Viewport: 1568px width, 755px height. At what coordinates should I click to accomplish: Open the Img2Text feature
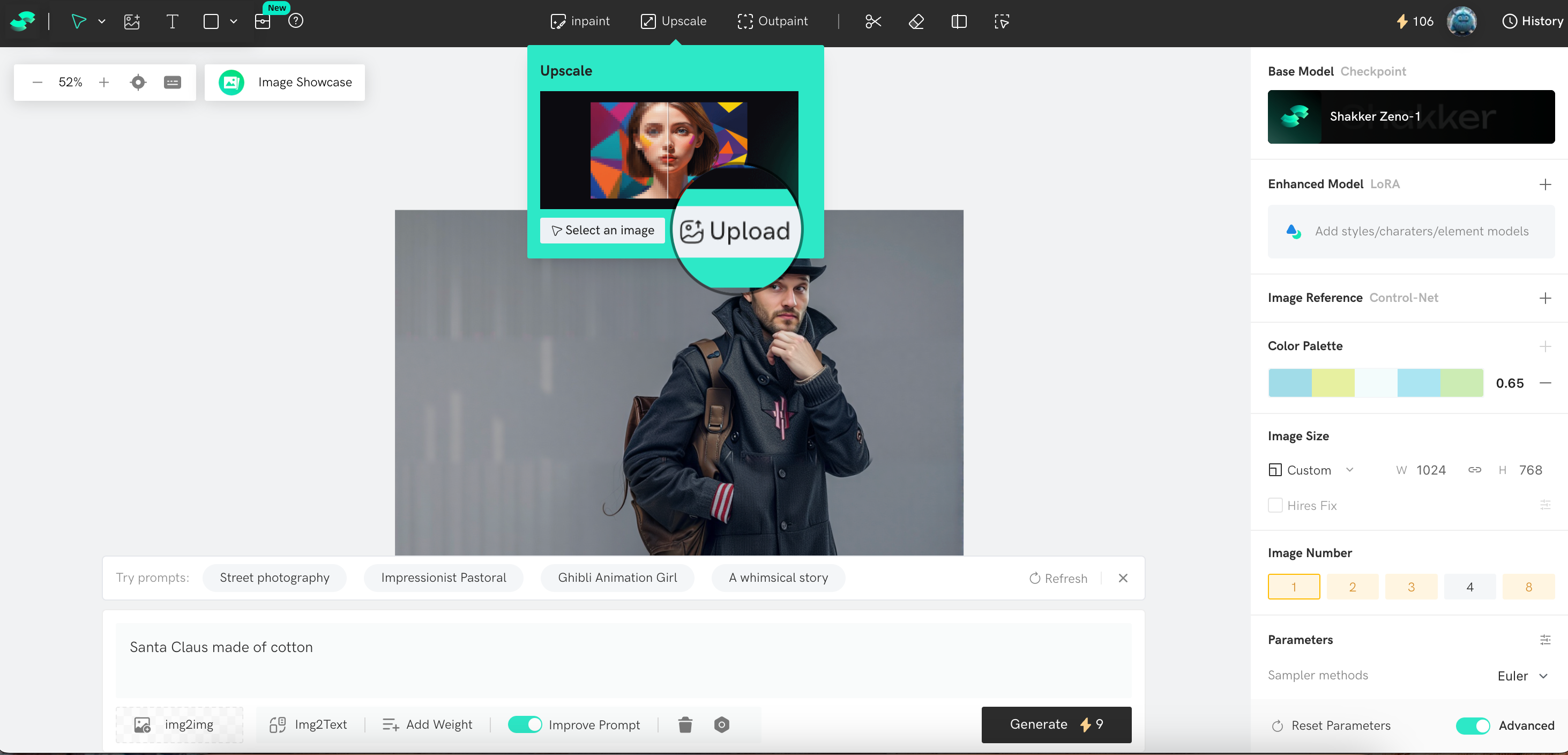[309, 724]
